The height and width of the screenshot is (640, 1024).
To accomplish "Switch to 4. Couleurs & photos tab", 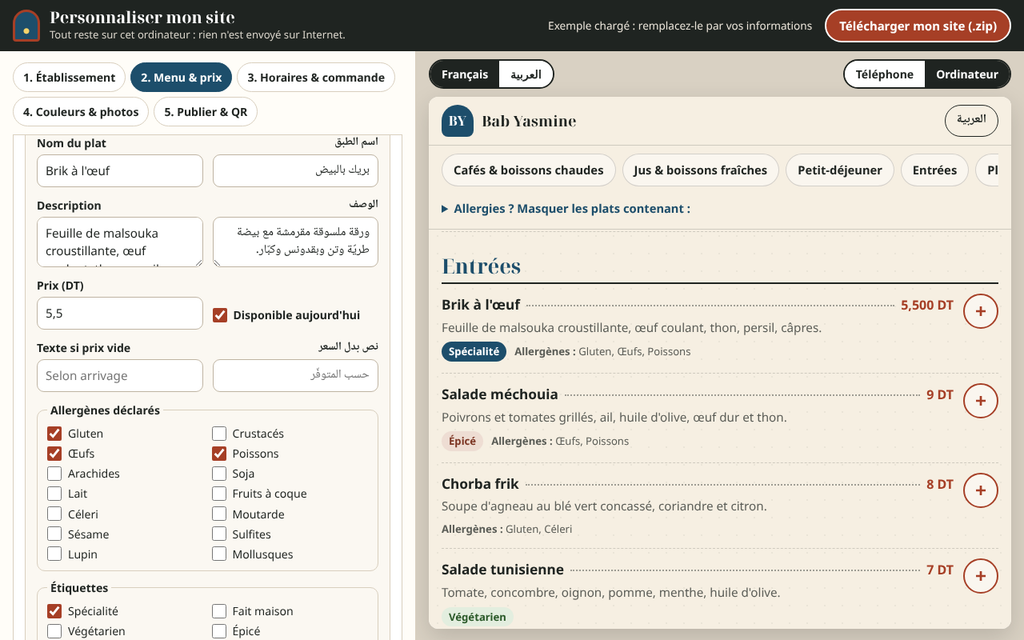I will click(81, 112).
